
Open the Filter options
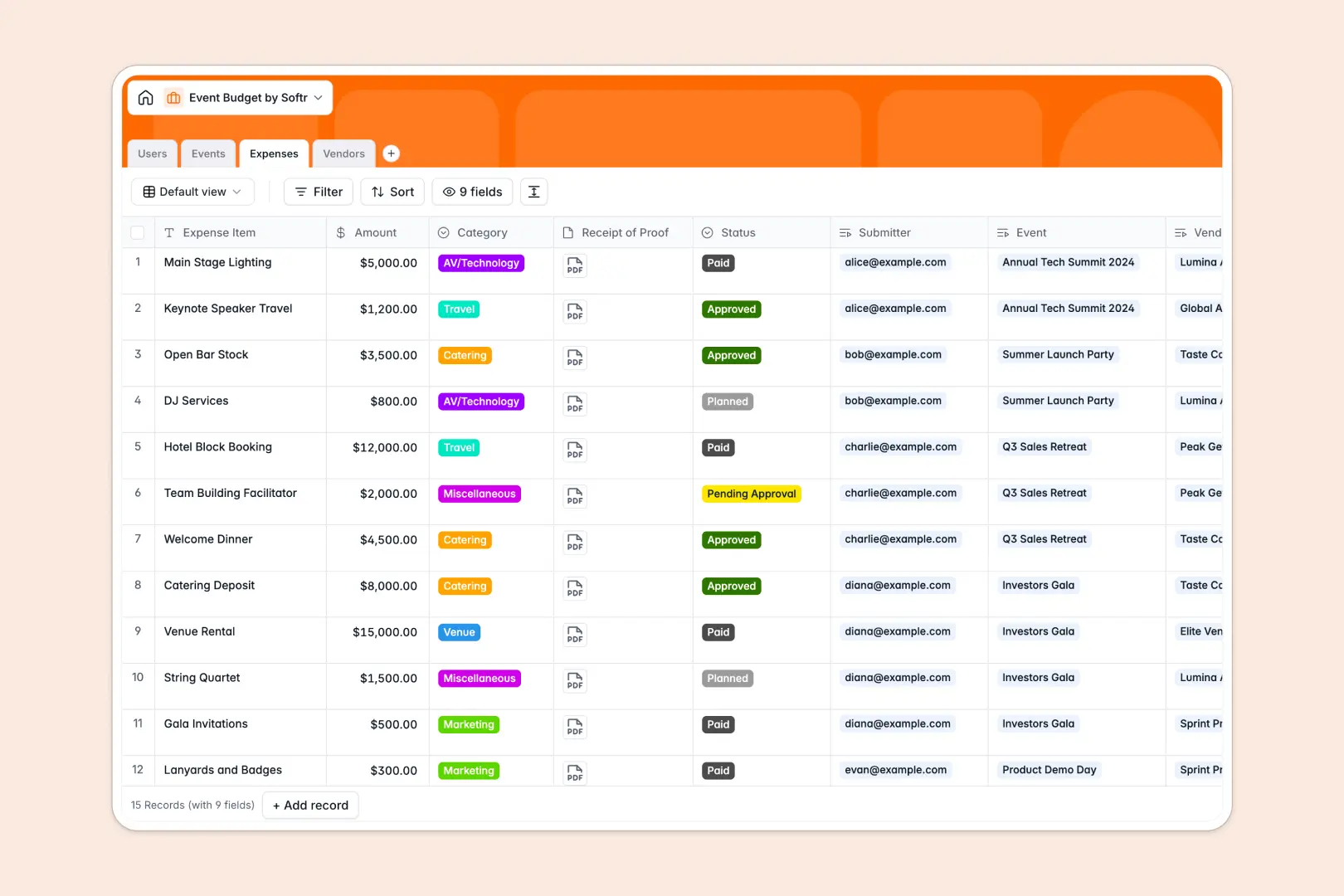318,192
